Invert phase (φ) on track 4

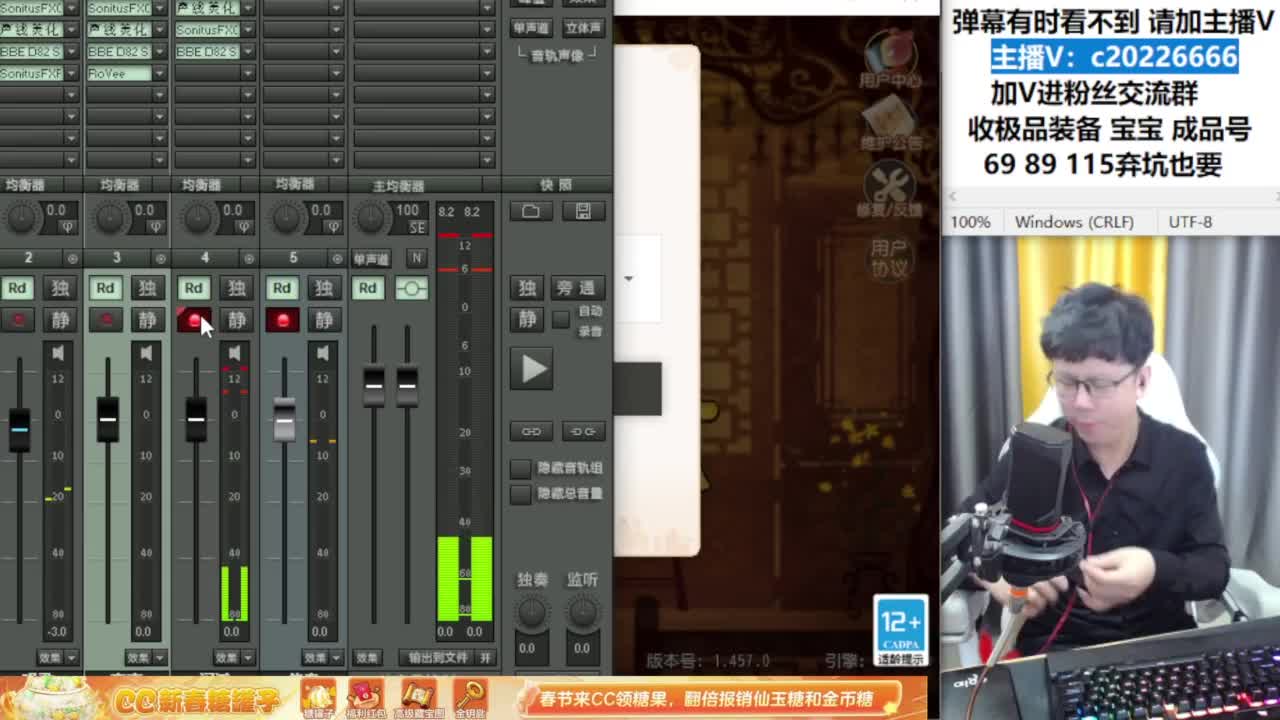(x=244, y=227)
